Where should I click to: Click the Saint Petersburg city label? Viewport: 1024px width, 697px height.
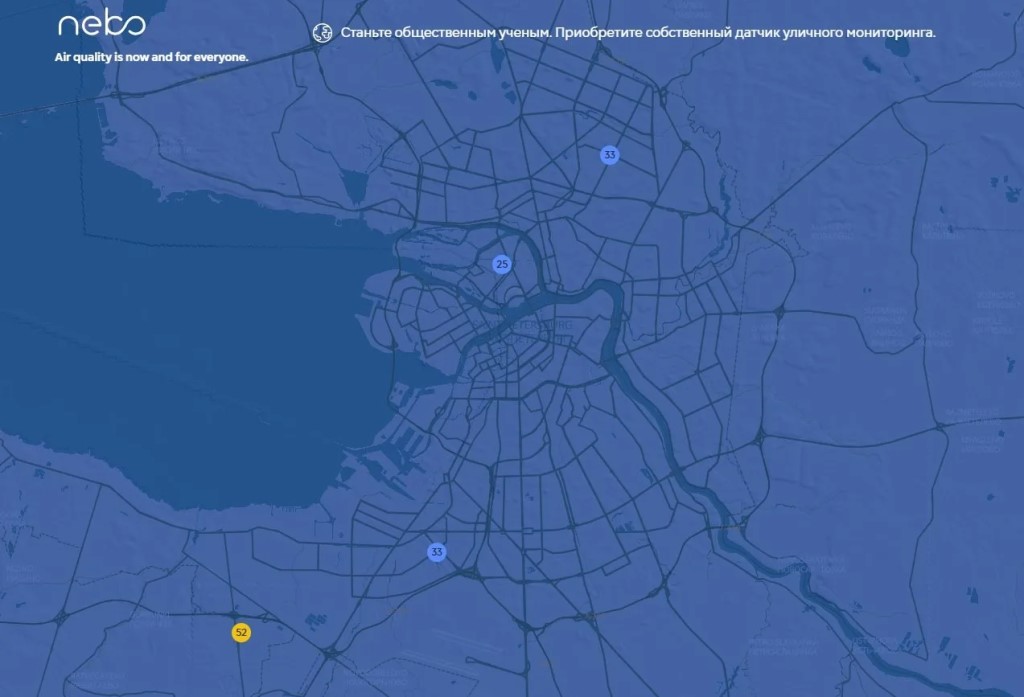pos(522,332)
